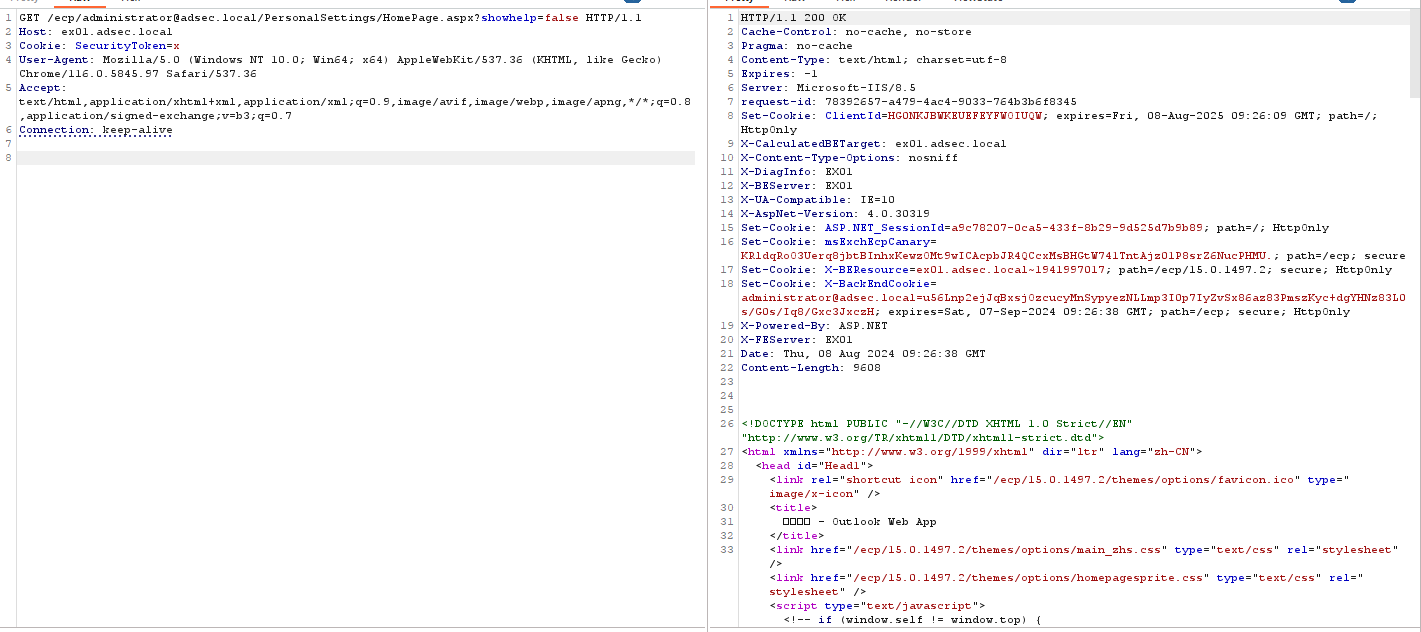Click the SecurityToken cookie value
The width and height of the screenshot is (1421, 632).
(x=176, y=46)
